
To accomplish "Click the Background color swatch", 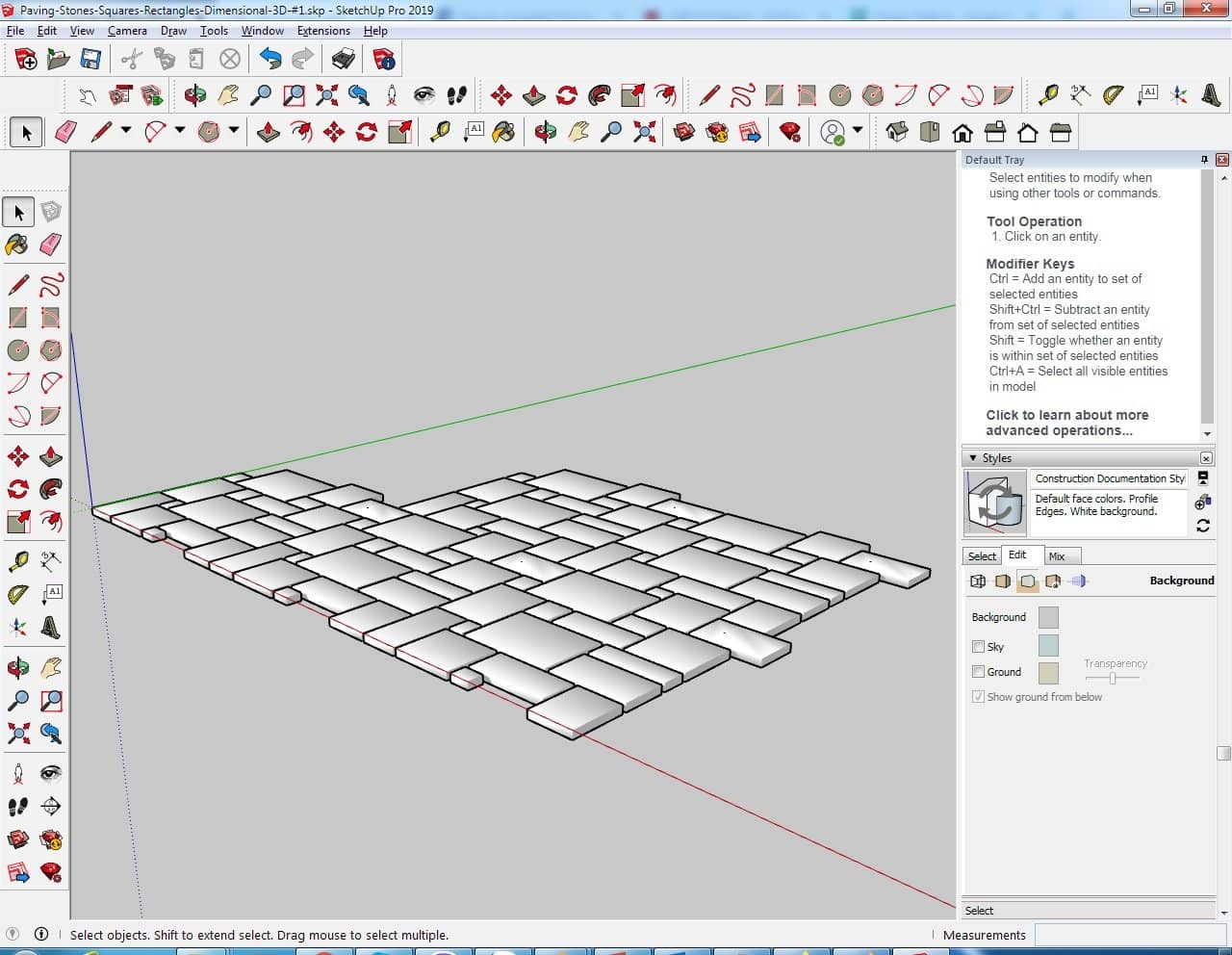I will (1048, 617).
